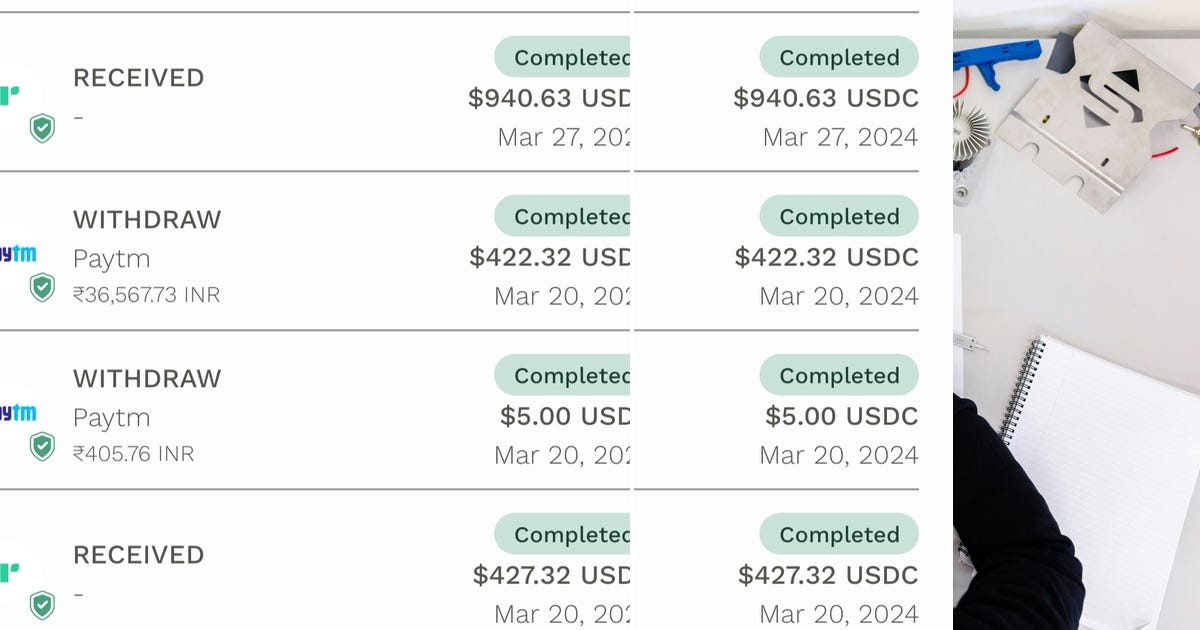Click the shield icon on the $427.32 received row

pos(42,604)
